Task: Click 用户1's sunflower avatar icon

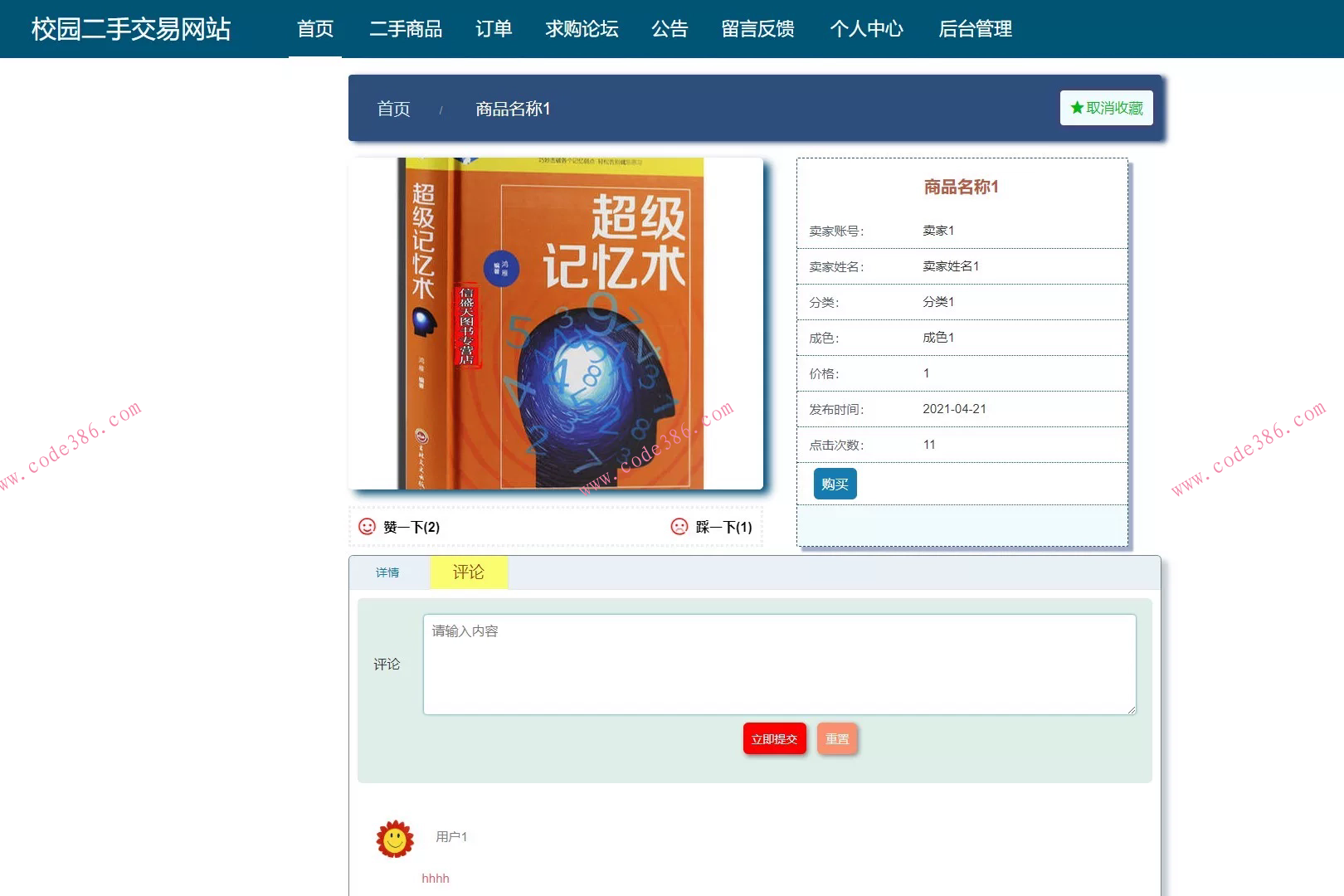Action: [393, 838]
